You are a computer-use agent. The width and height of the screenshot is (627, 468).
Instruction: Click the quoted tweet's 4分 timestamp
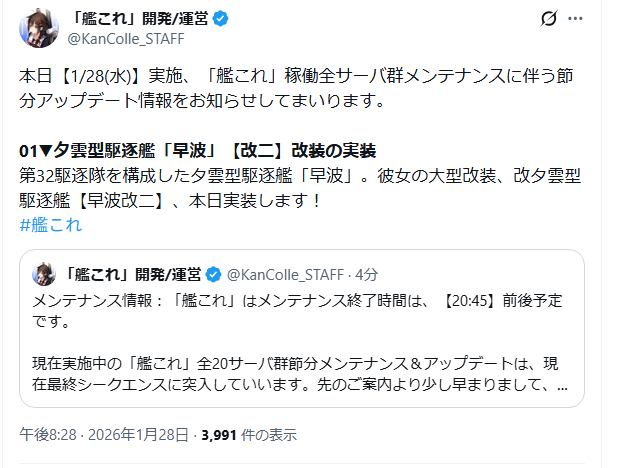(x=367, y=274)
